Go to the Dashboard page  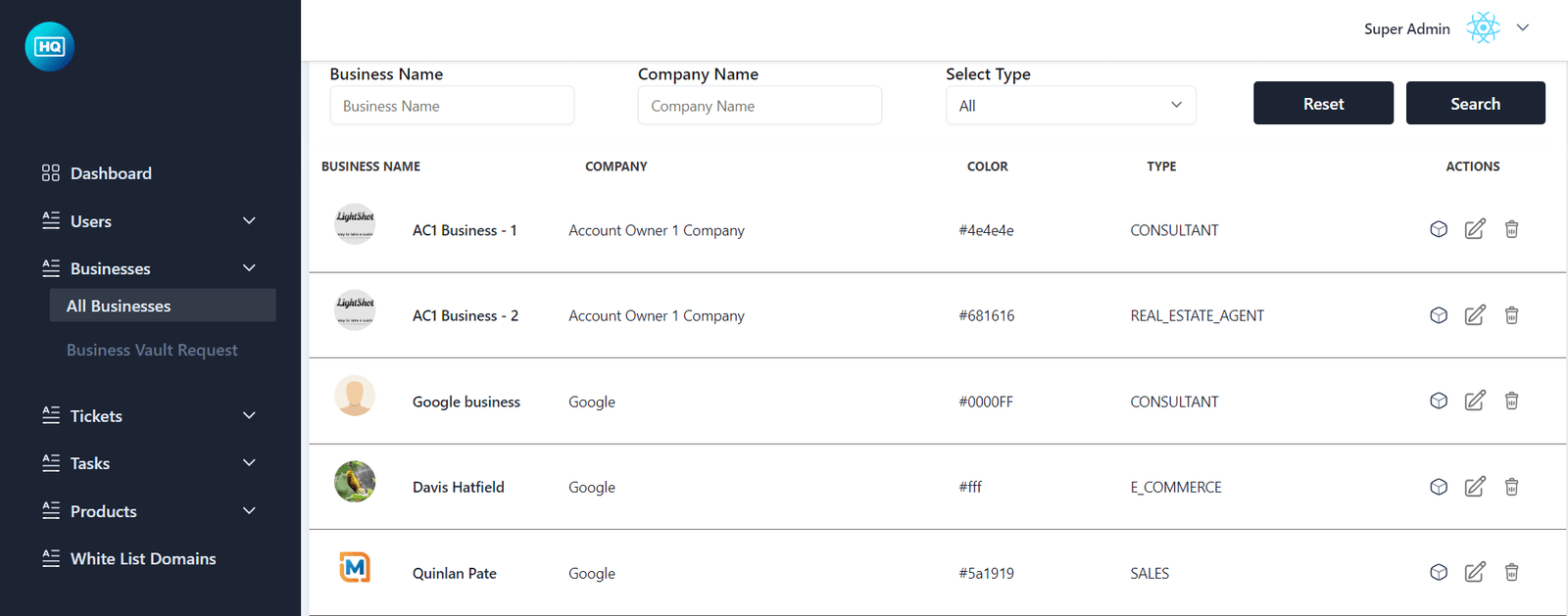[x=111, y=173]
